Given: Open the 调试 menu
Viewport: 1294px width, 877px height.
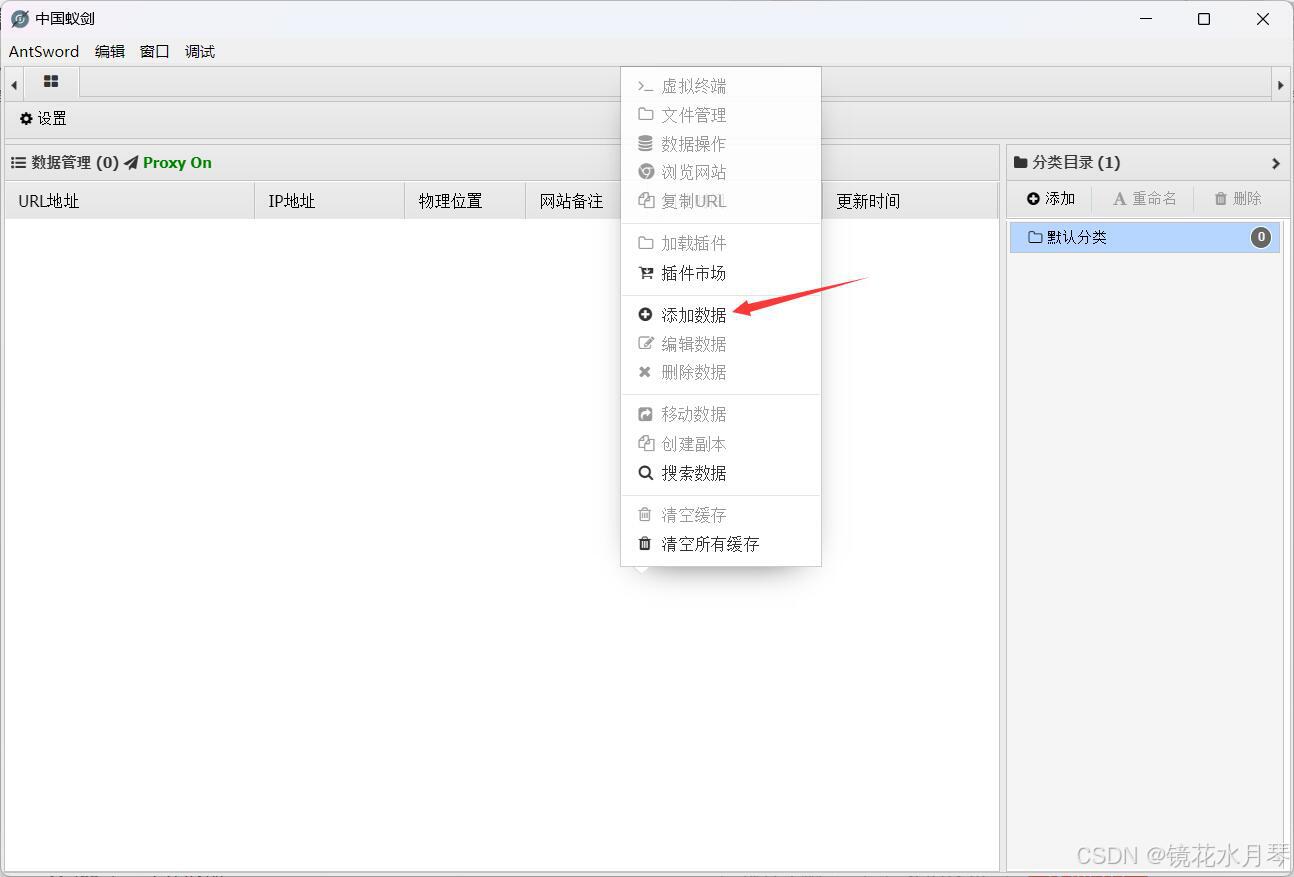Looking at the screenshot, I should pyautogui.click(x=200, y=52).
